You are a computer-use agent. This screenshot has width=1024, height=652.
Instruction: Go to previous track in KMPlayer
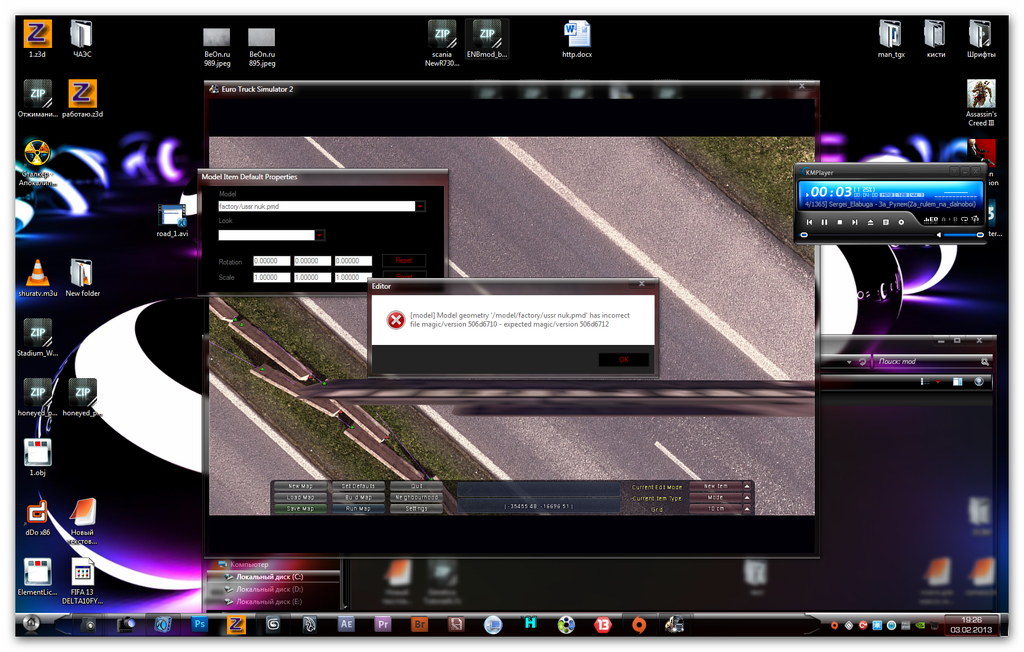809,222
